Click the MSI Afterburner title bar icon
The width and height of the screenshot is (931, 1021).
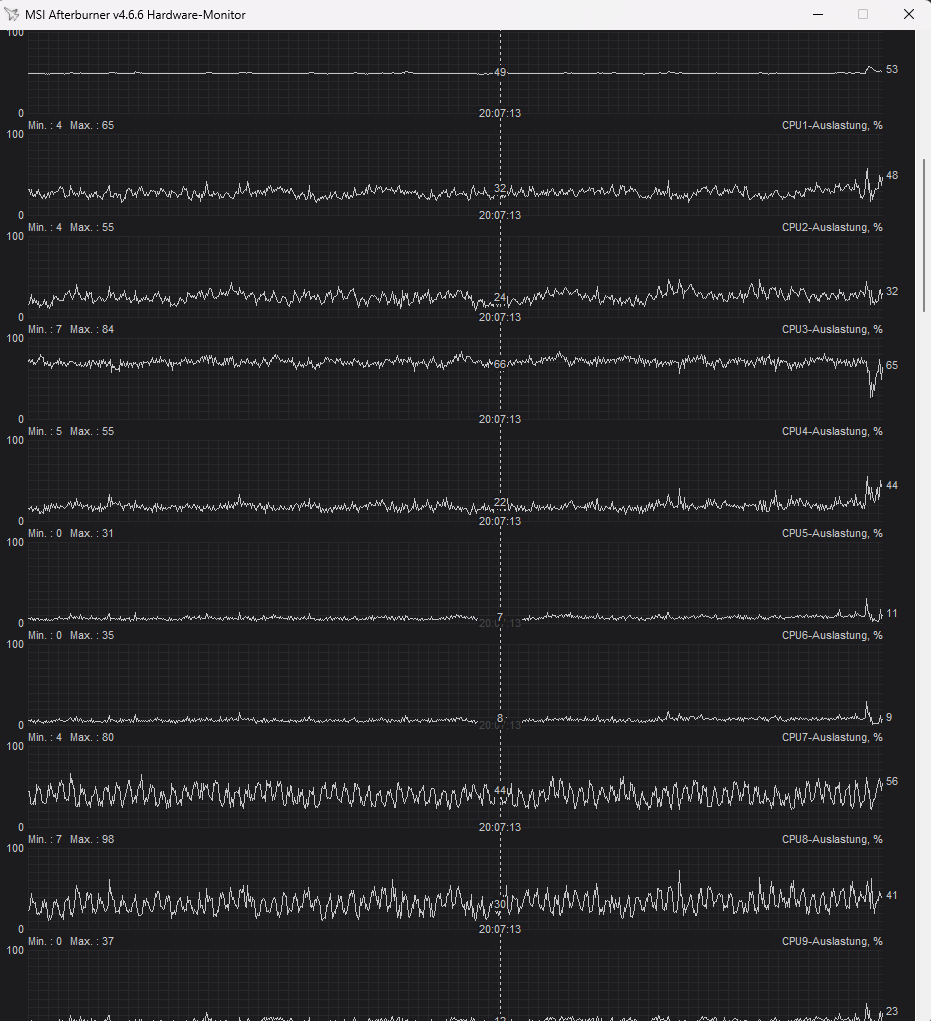point(11,14)
